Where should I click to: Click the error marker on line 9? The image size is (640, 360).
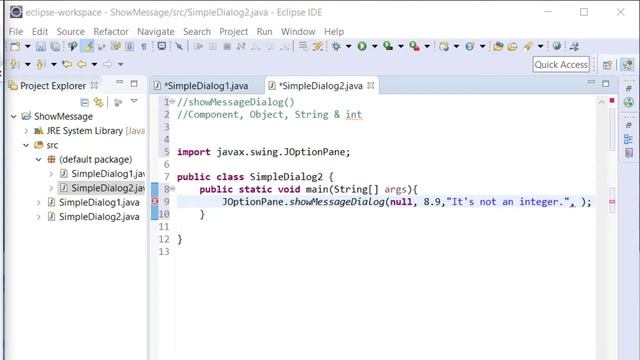155,201
